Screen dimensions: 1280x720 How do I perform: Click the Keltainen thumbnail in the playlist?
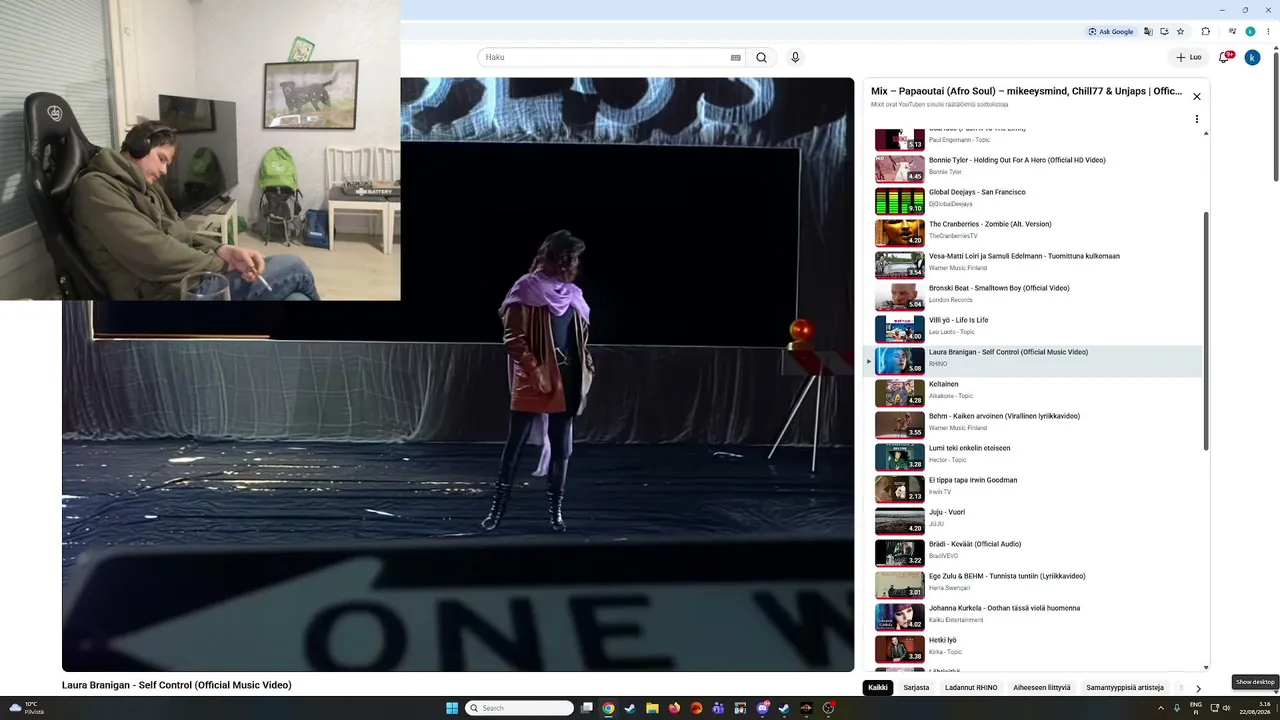point(900,393)
